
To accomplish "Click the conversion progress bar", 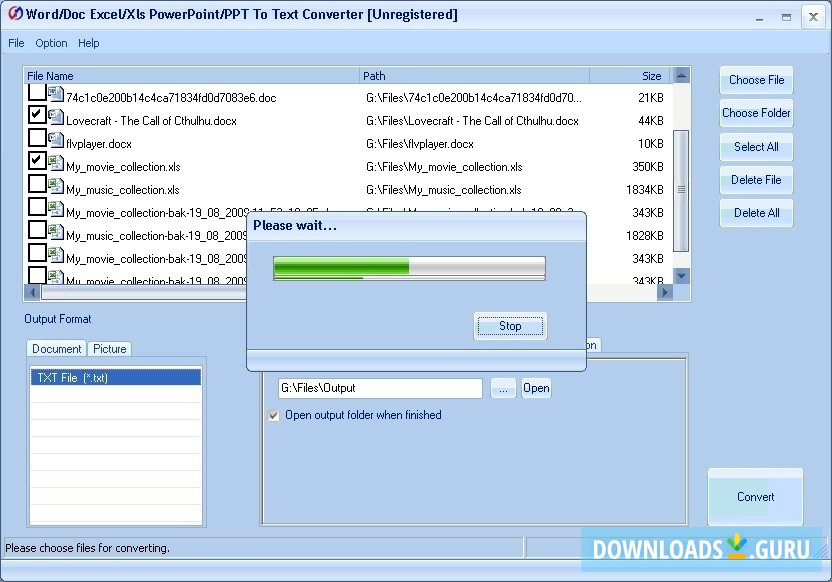I will pos(409,267).
